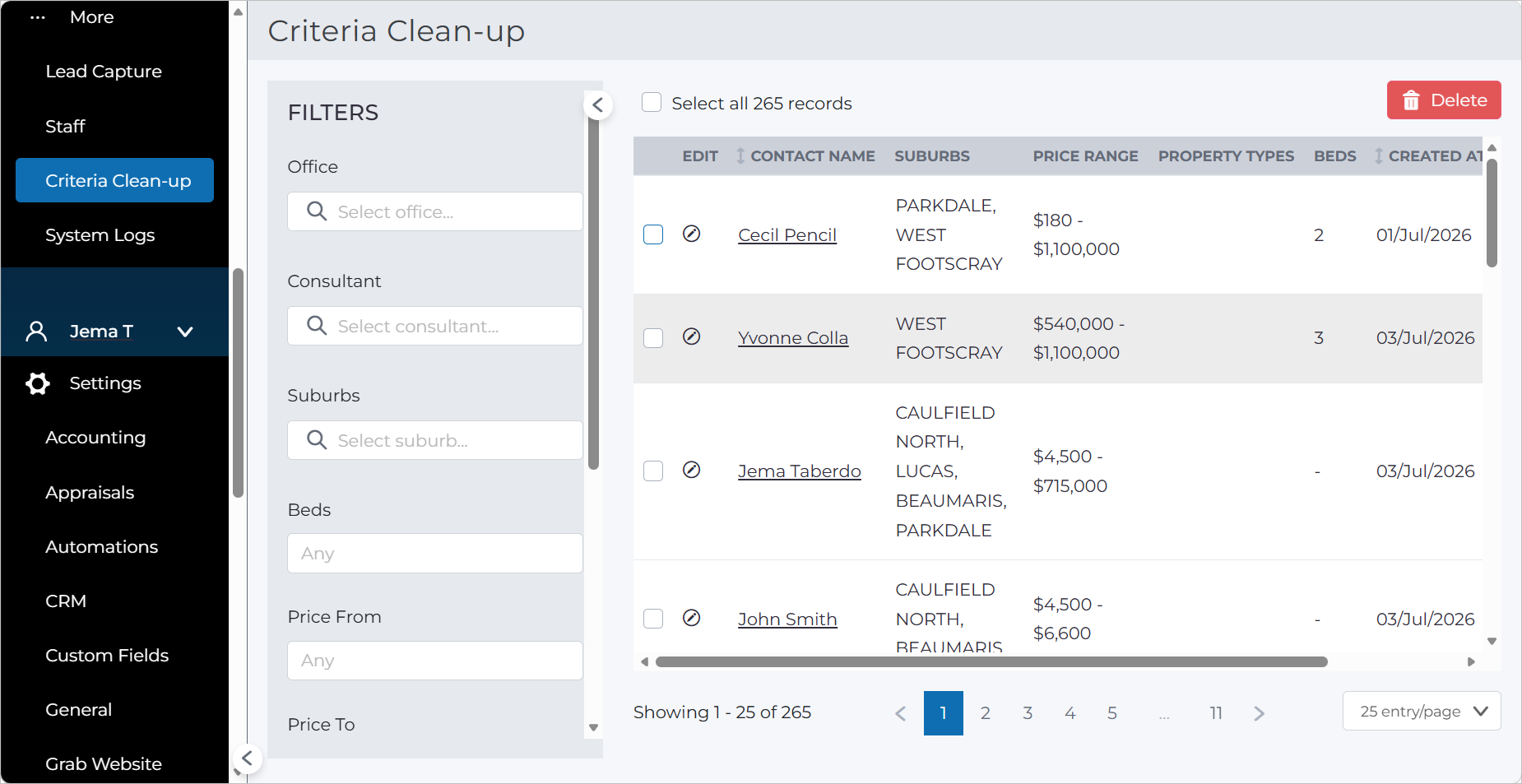Check the Jema Taberdo row checkbox
The width and height of the screenshot is (1522, 784).
(653, 471)
